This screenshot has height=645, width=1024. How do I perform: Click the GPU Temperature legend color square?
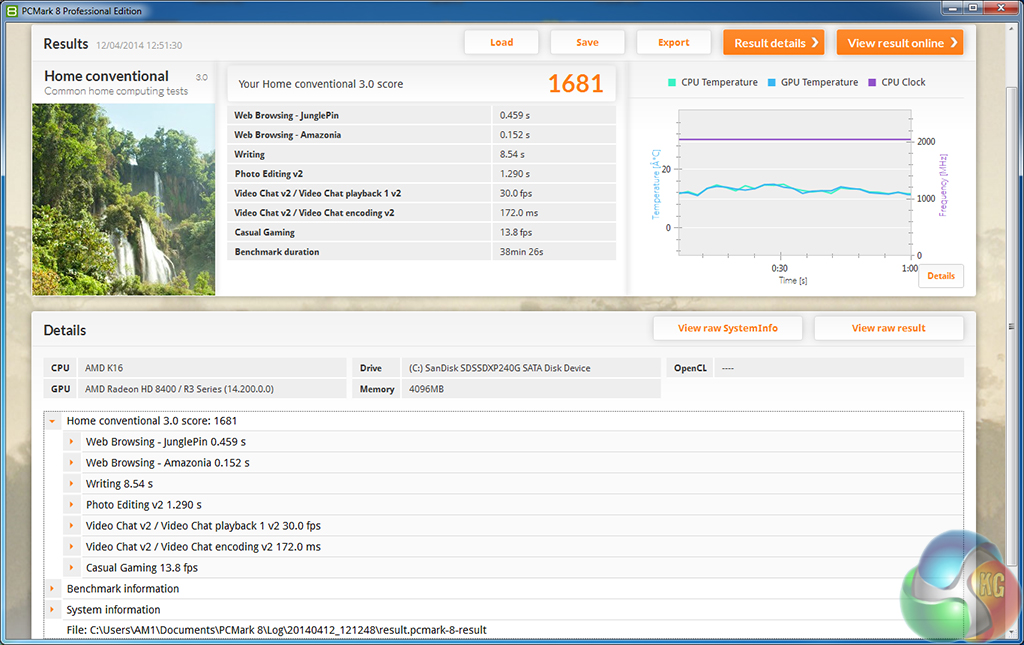773,83
